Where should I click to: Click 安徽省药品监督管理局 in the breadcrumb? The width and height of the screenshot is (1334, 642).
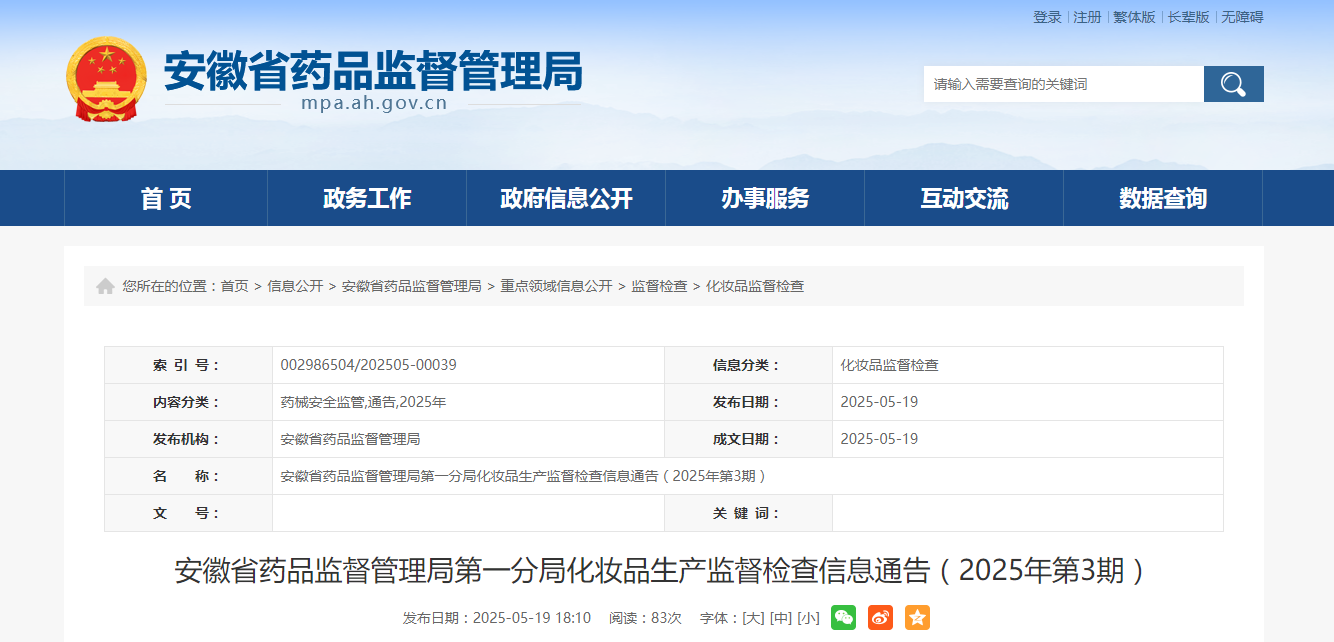pos(412,286)
